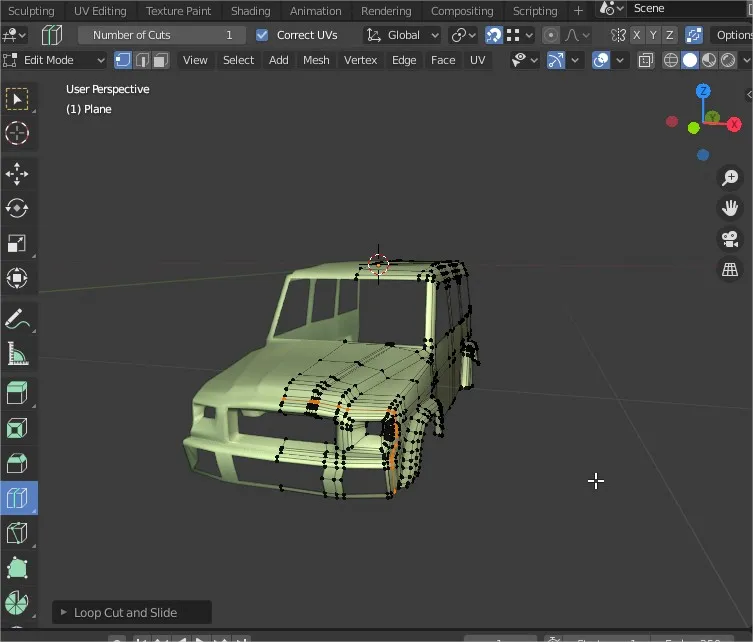Toggle viewport gizmo display button
This screenshot has height=642, width=753.
pos(556,61)
